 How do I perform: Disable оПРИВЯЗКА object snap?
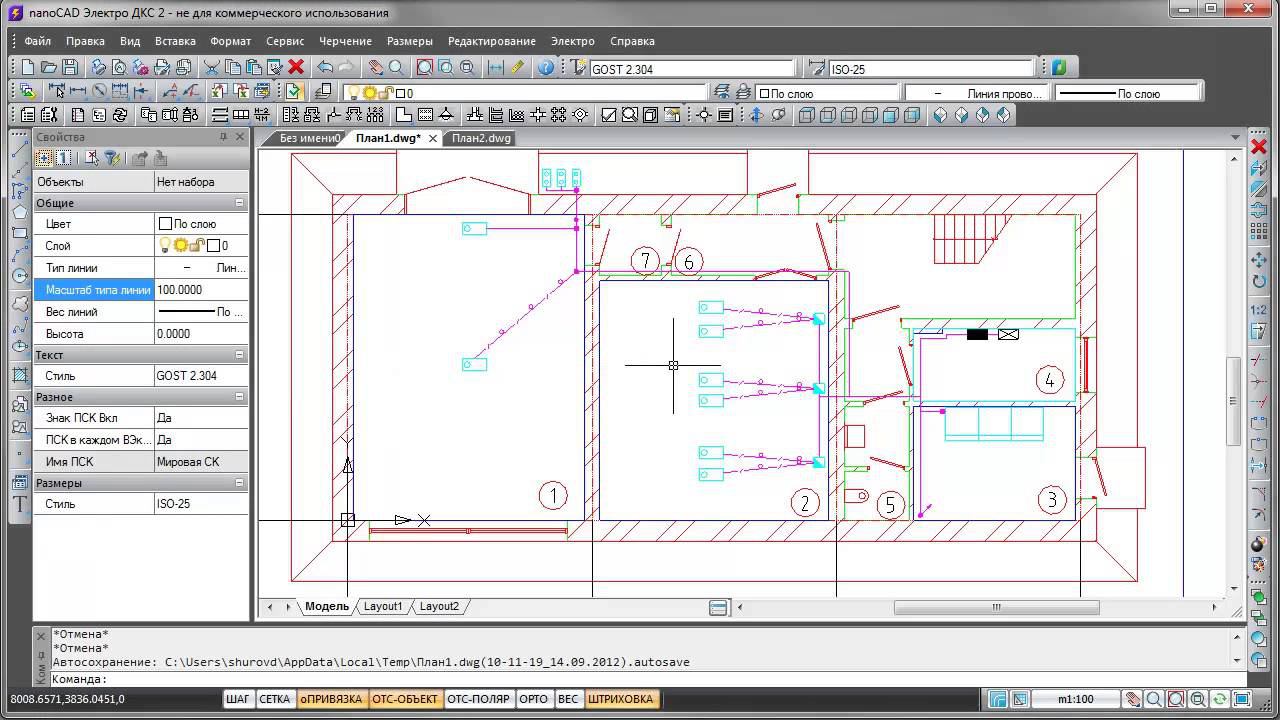click(331, 699)
